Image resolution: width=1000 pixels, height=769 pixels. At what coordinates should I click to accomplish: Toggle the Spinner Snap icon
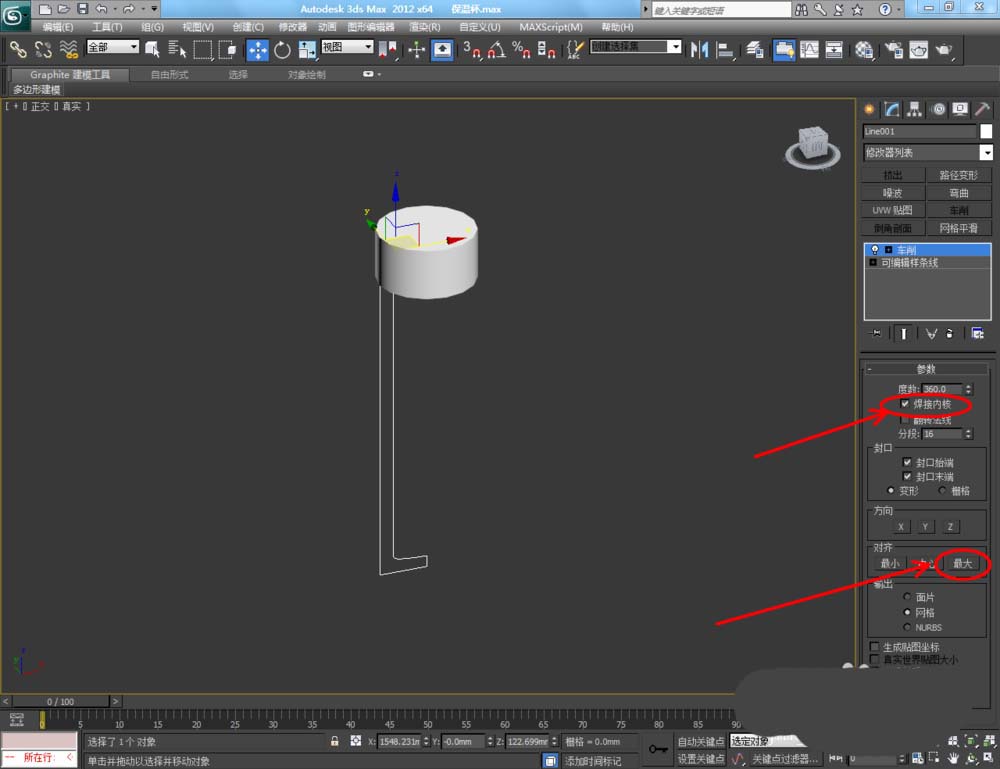pos(546,50)
